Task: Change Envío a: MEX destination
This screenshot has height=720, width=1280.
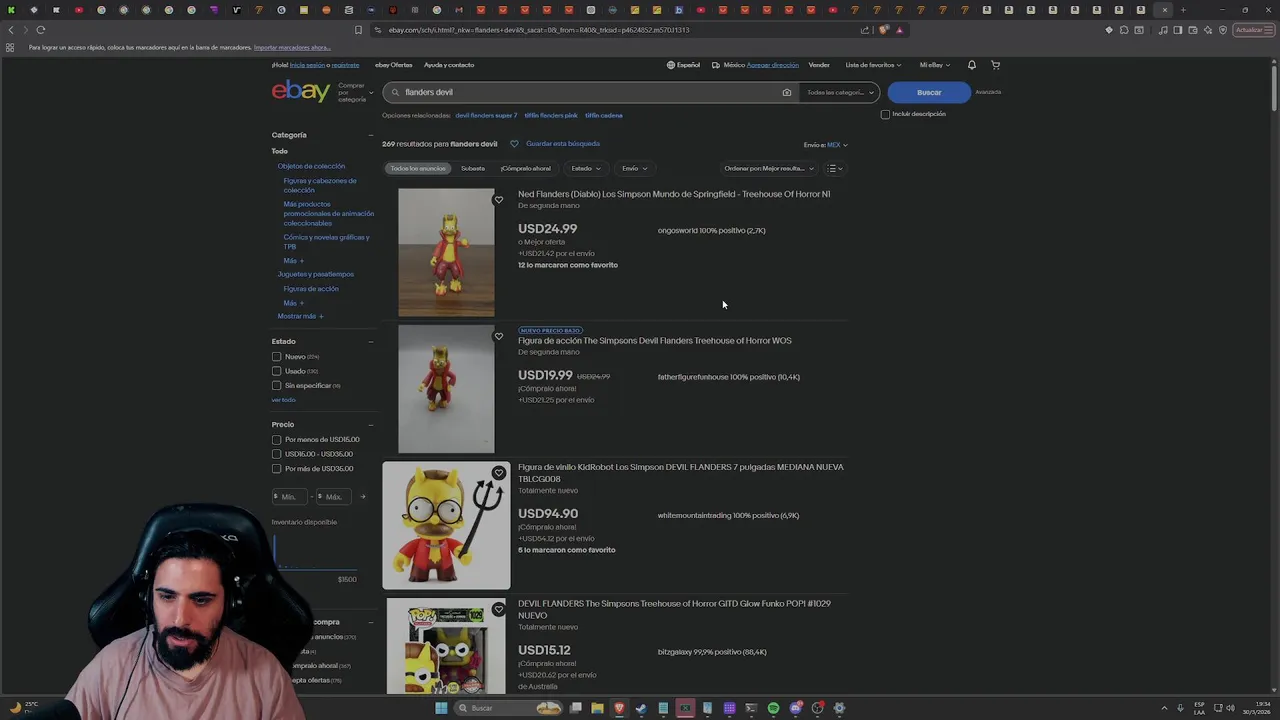Action: tap(837, 145)
